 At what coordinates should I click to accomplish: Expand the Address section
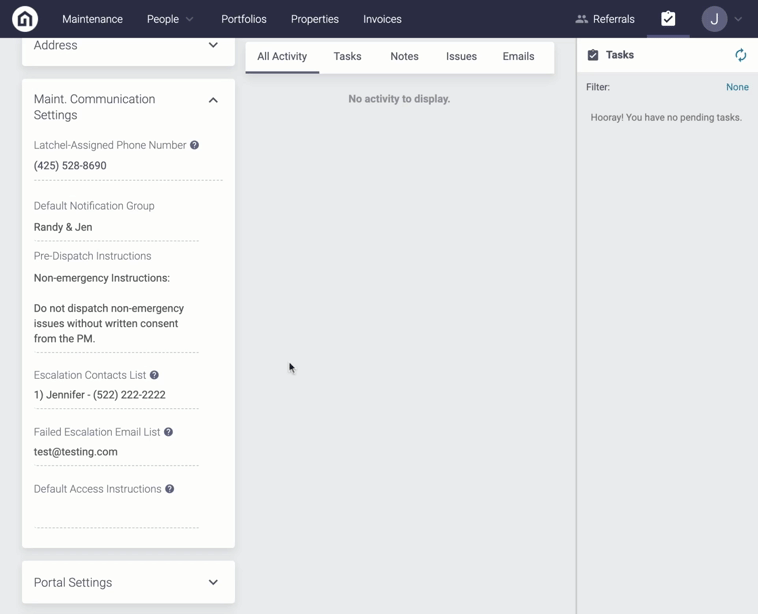213,46
